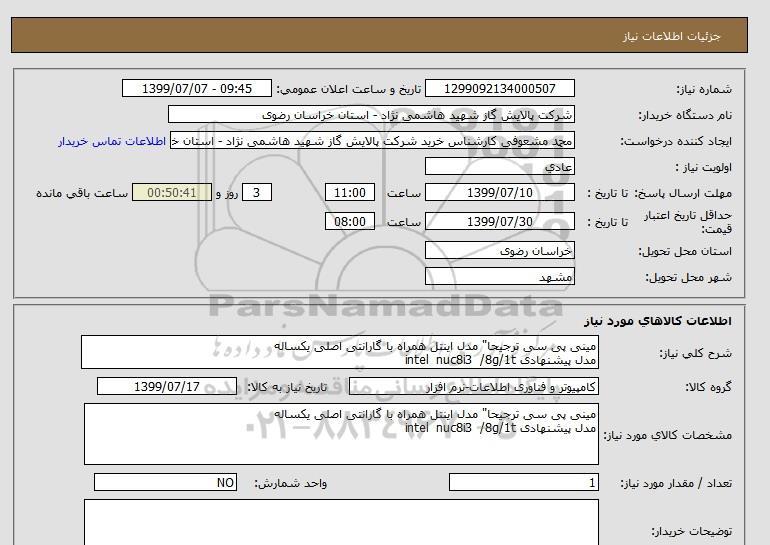Select the remaining days field showing 3
The height and width of the screenshot is (545, 770).
click(x=258, y=193)
